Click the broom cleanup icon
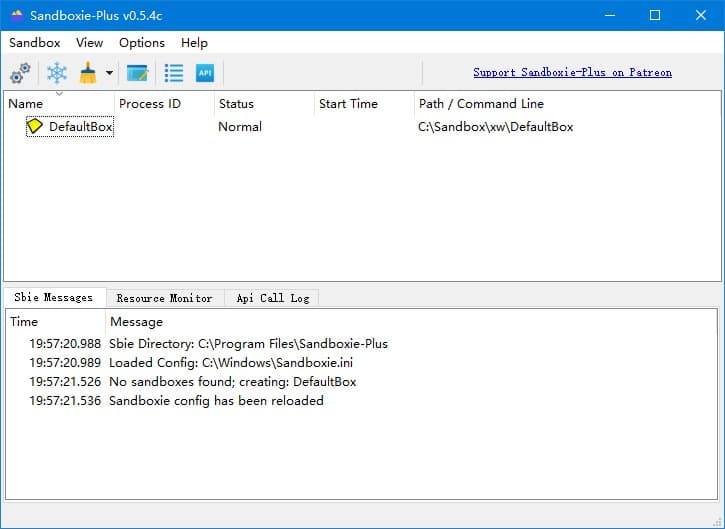The height and width of the screenshot is (529, 725). (x=88, y=73)
